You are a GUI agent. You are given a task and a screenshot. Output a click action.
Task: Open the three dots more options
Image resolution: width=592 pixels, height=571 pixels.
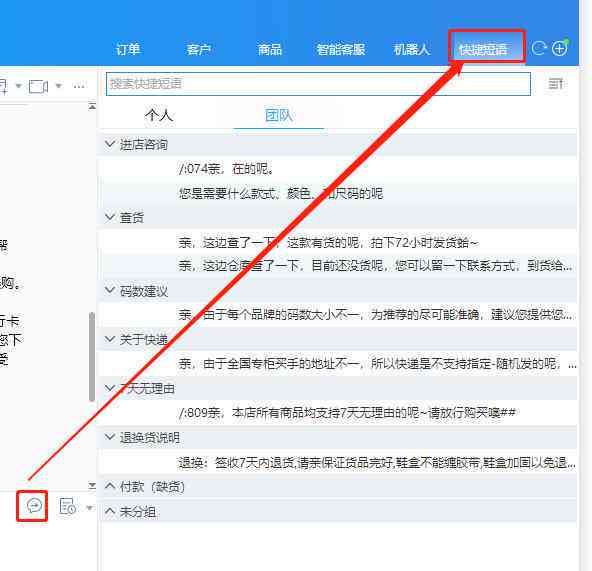pyautogui.click(x=79, y=86)
